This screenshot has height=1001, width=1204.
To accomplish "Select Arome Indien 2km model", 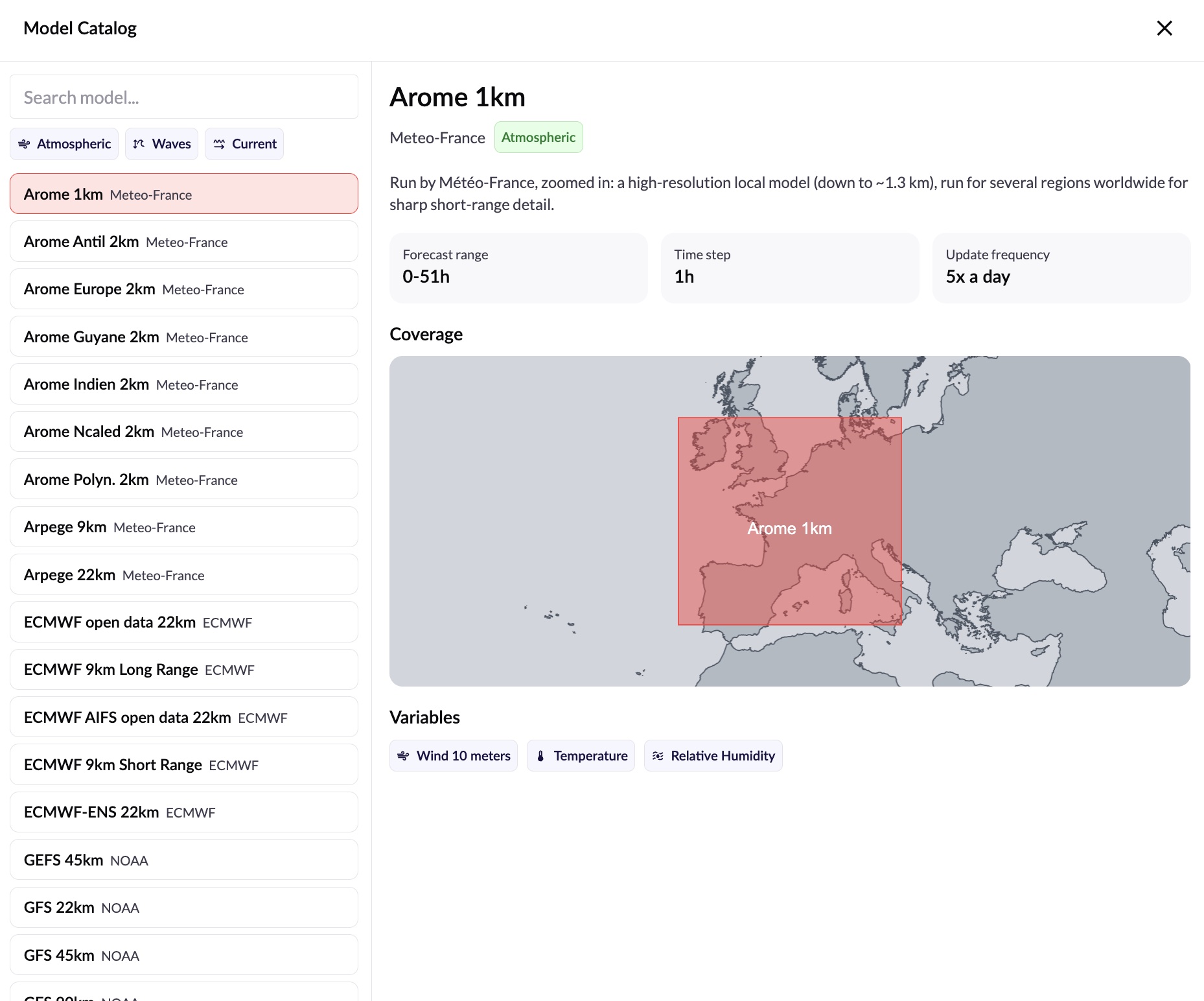I will point(184,384).
